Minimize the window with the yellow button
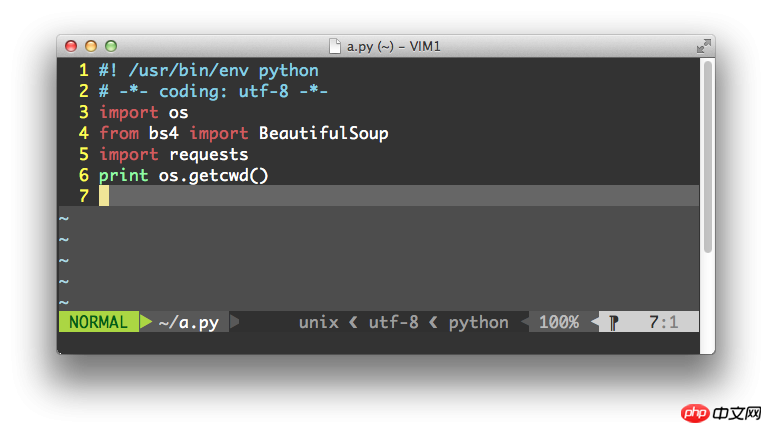 pyautogui.click(x=91, y=46)
